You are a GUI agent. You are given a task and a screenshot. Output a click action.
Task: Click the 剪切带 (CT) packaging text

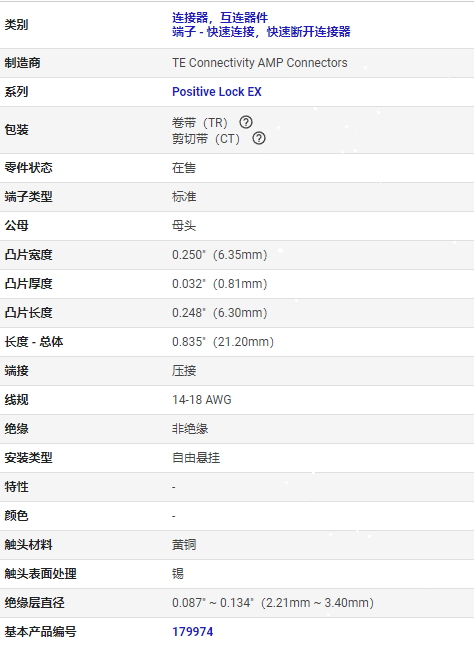[206, 139]
